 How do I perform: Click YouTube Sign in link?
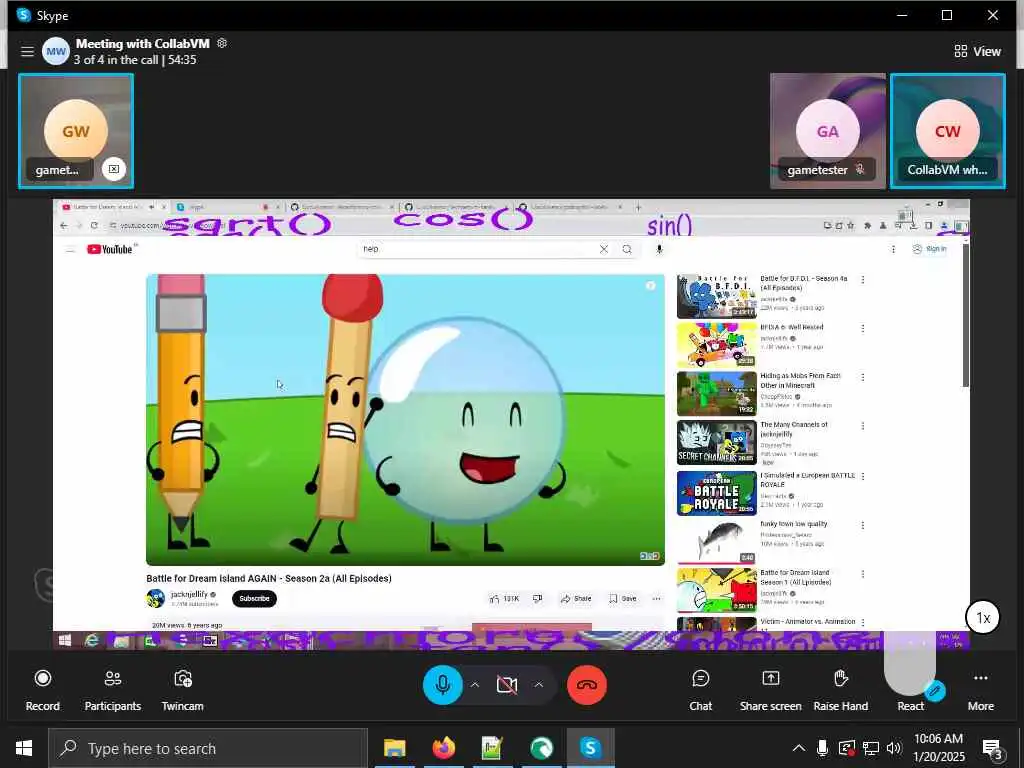coord(929,249)
